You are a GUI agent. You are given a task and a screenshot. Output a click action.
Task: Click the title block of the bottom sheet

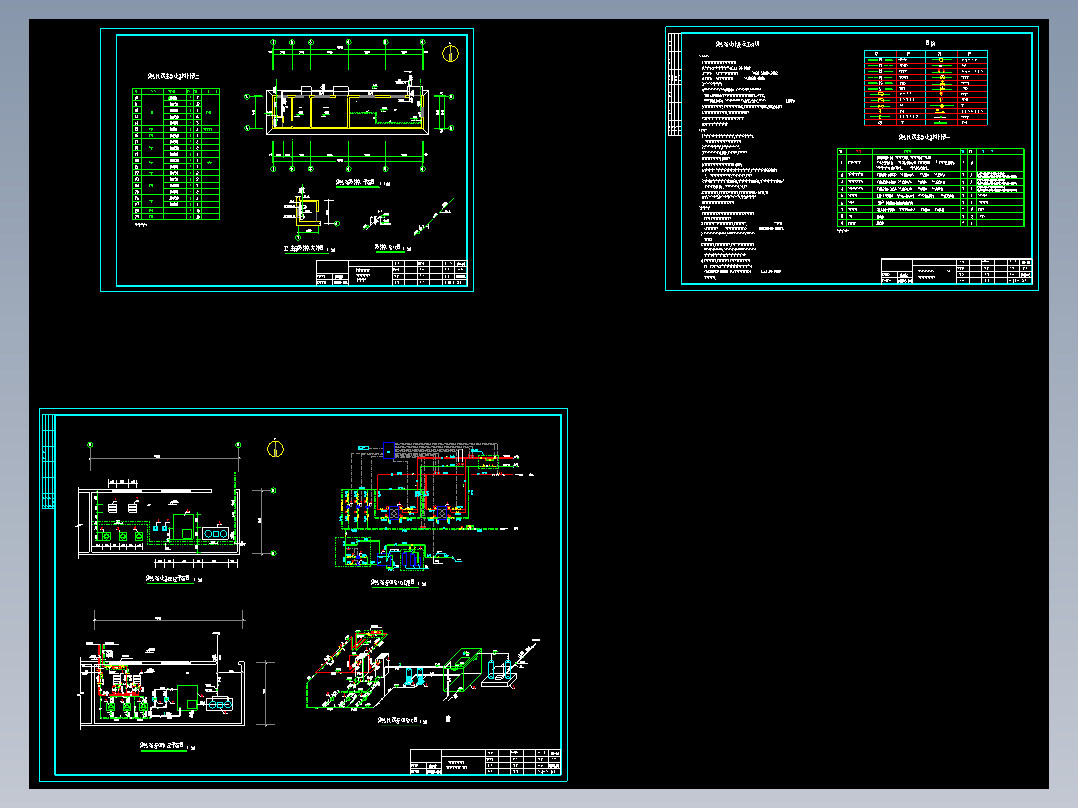pyautogui.click(x=485, y=762)
